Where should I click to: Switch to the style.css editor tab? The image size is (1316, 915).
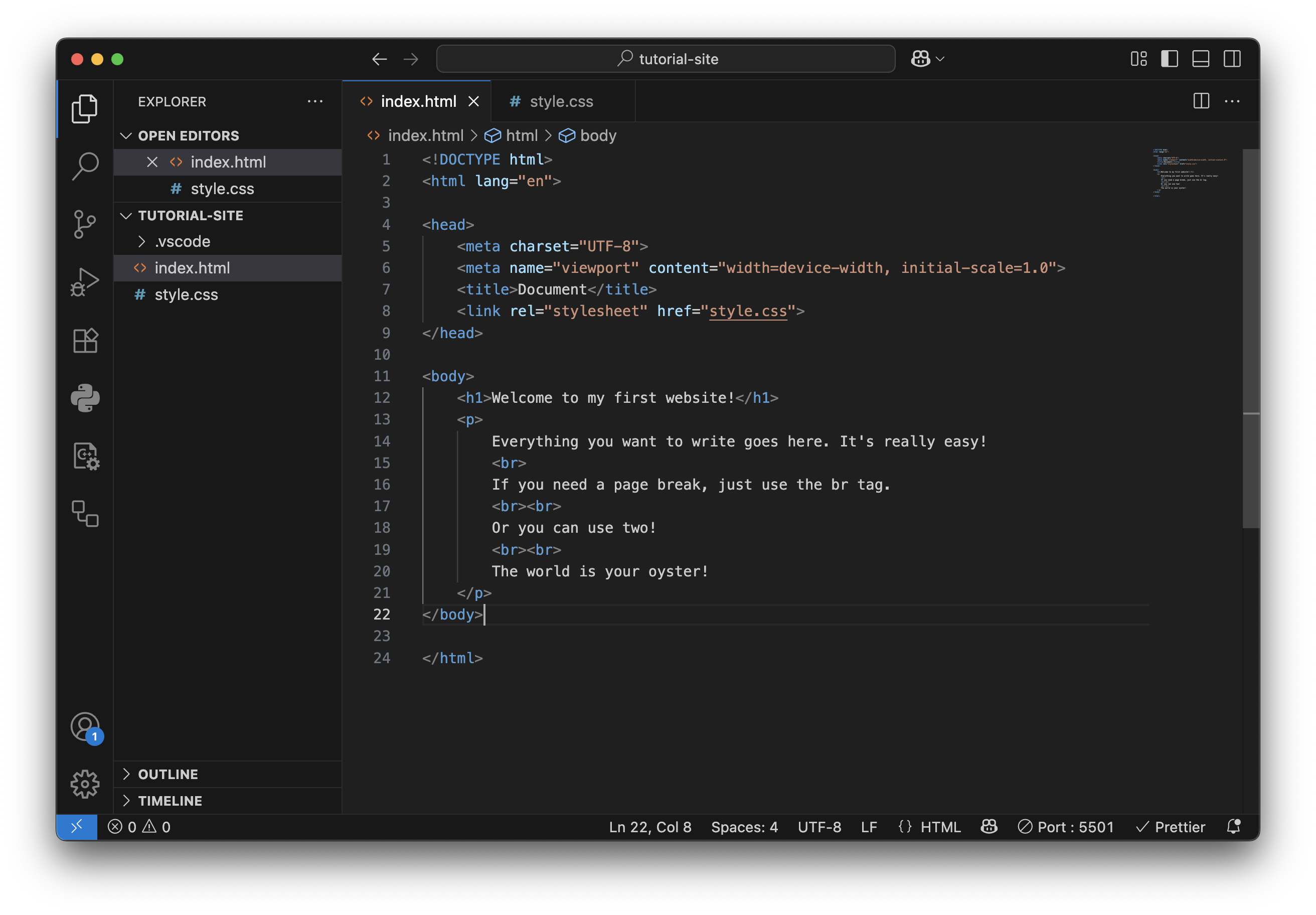coord(562,101)
